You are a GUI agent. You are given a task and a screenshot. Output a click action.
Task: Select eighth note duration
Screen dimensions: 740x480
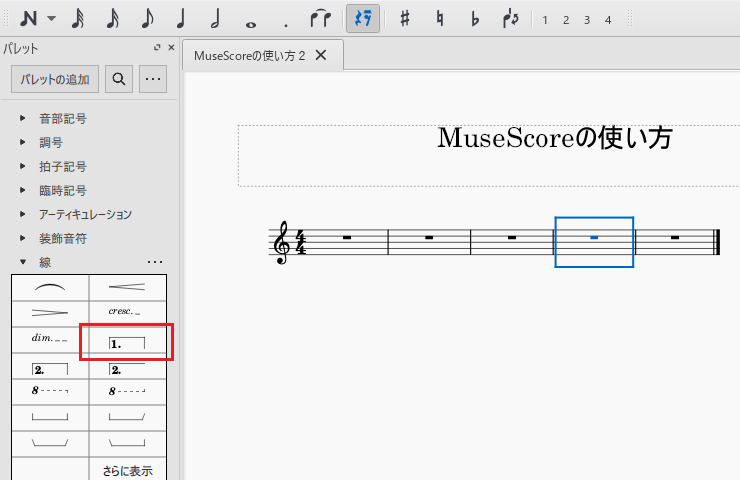[x=147, y=19]
